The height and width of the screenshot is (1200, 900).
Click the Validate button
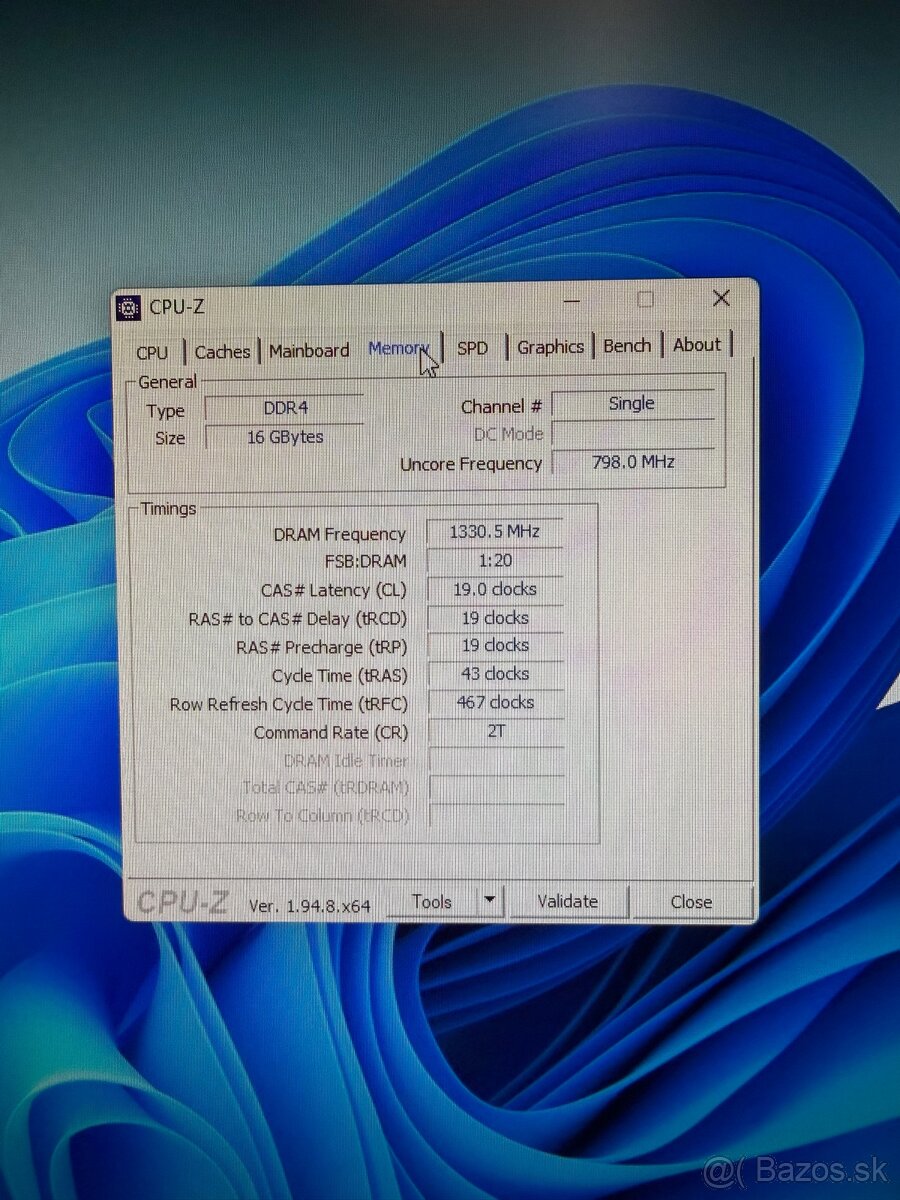[569, 901]
